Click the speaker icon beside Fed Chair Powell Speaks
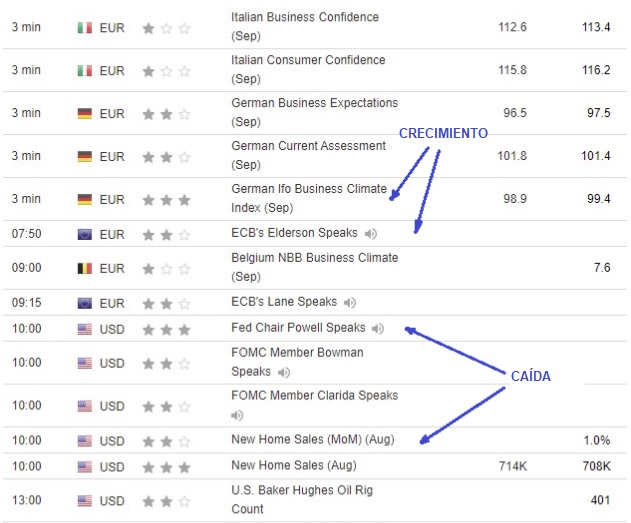The image size is (631, 523). (377, 329)
